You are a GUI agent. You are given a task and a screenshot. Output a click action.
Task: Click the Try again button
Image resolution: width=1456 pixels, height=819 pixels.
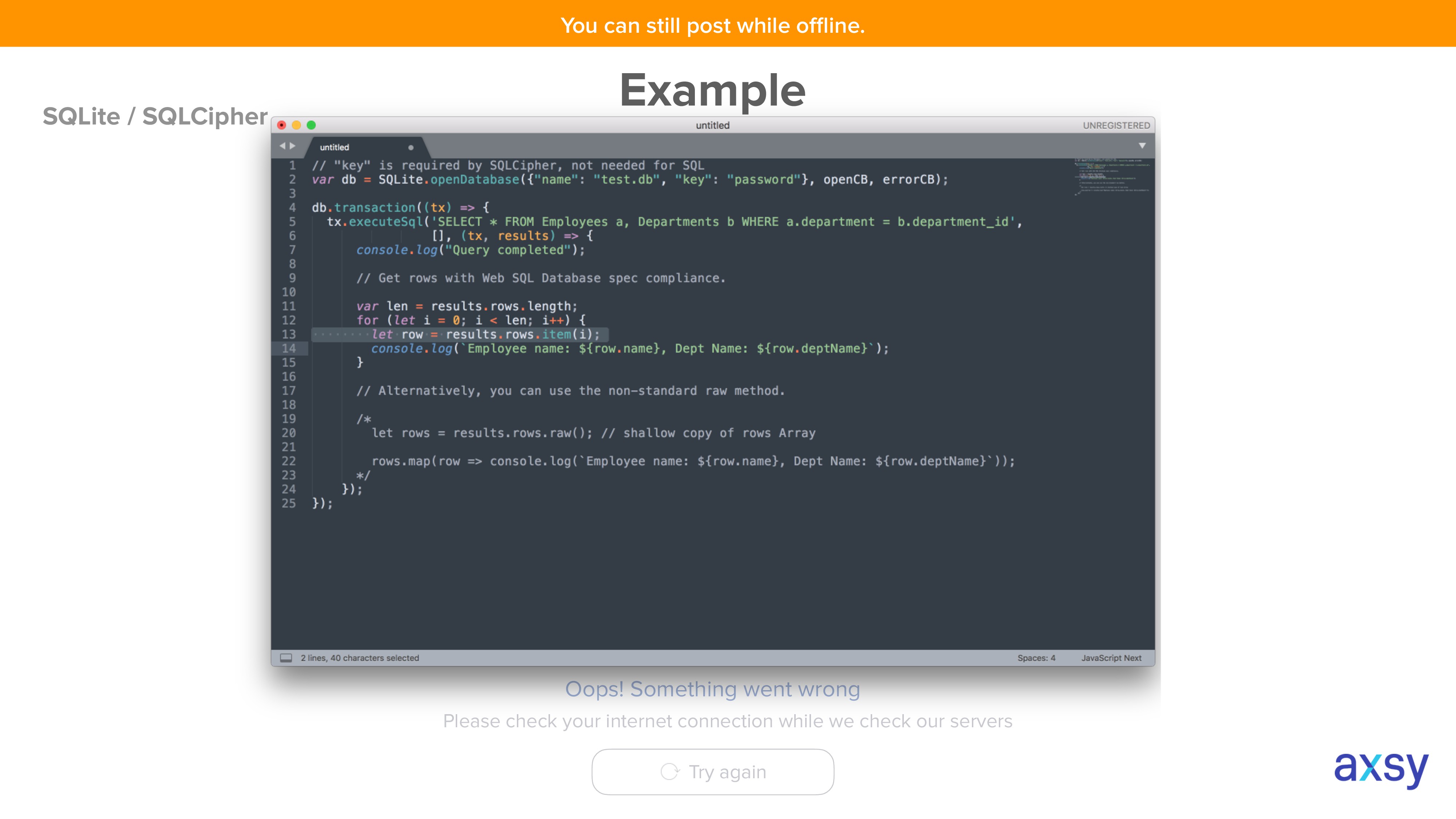point(712,772)
